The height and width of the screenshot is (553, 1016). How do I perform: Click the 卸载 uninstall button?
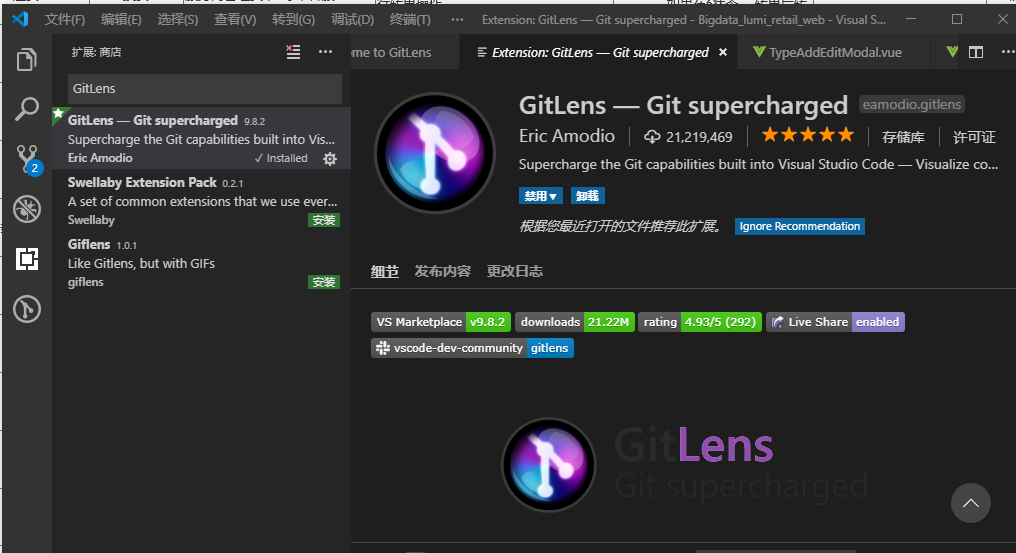tap(587, 196)
